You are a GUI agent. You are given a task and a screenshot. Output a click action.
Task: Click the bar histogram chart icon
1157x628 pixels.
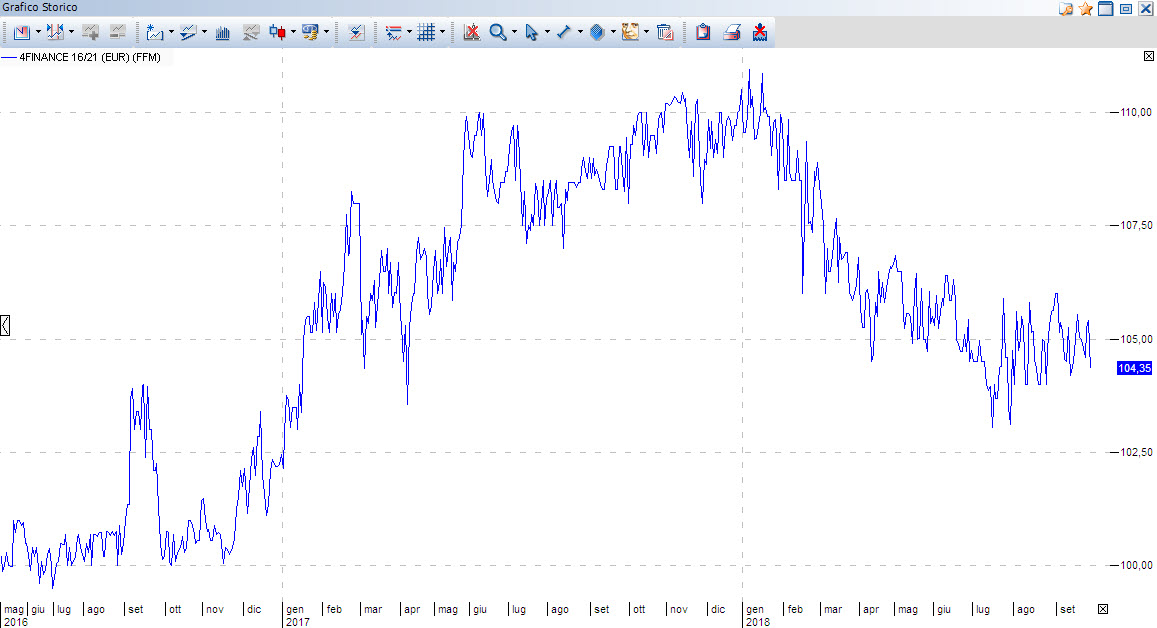click(222, 32)
